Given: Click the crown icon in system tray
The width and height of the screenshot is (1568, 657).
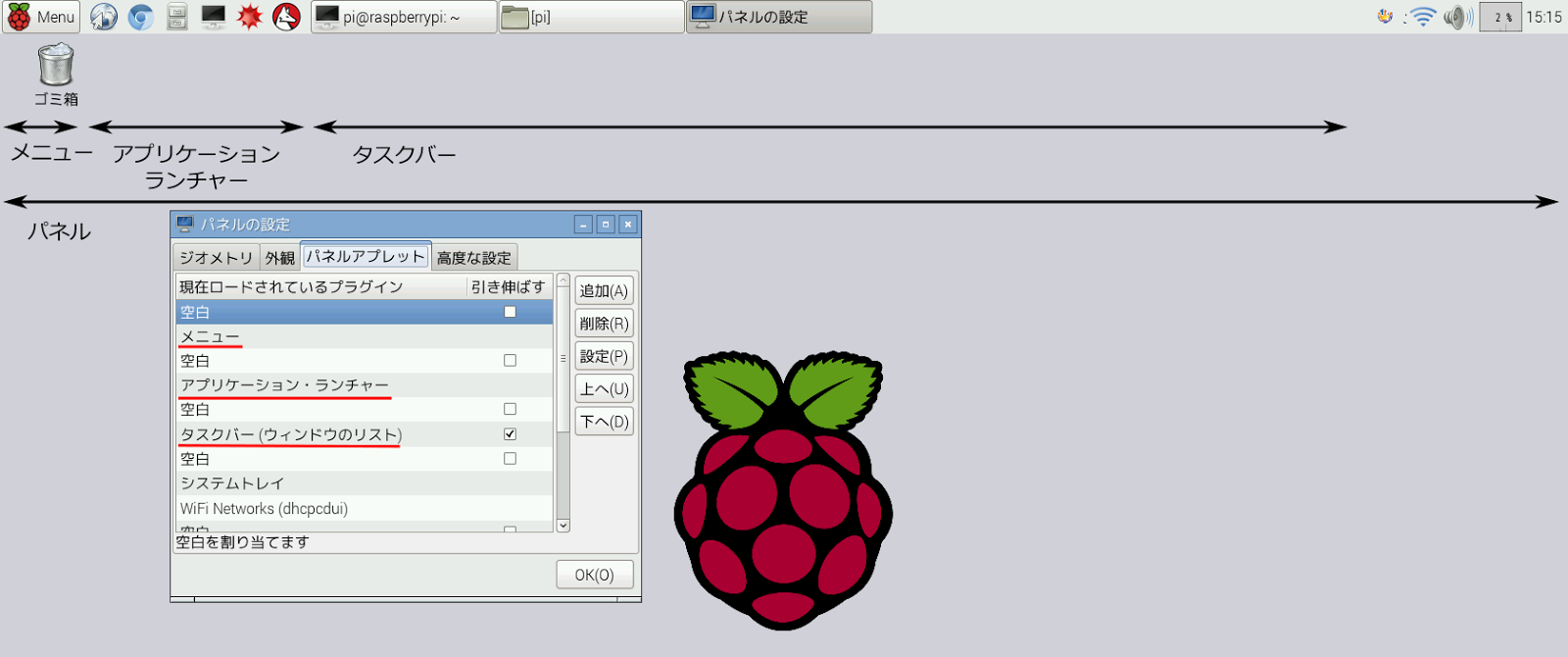Looking at the screenshot, I should click(1385, 16).
